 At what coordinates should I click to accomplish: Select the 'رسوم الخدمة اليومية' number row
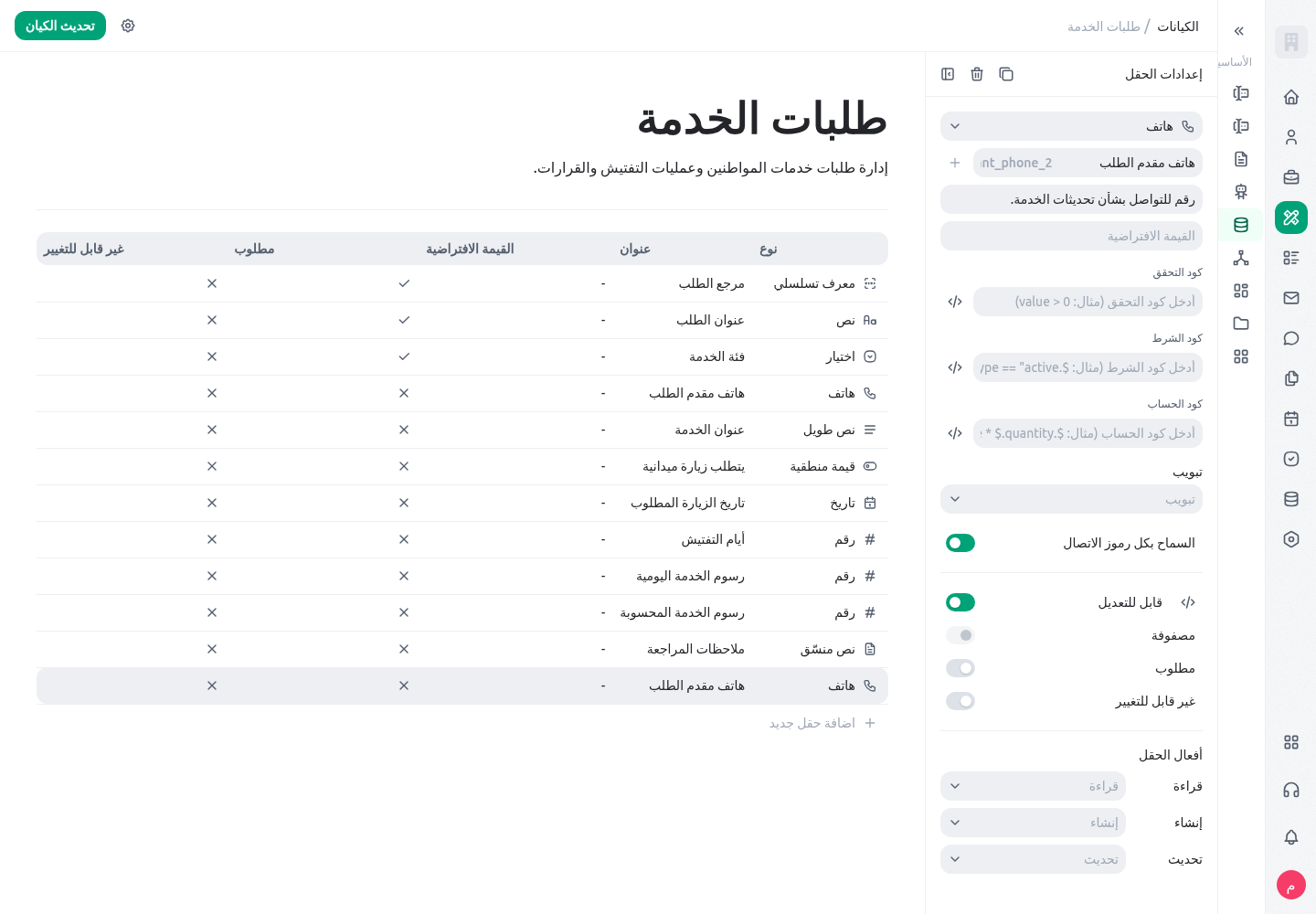462,576
